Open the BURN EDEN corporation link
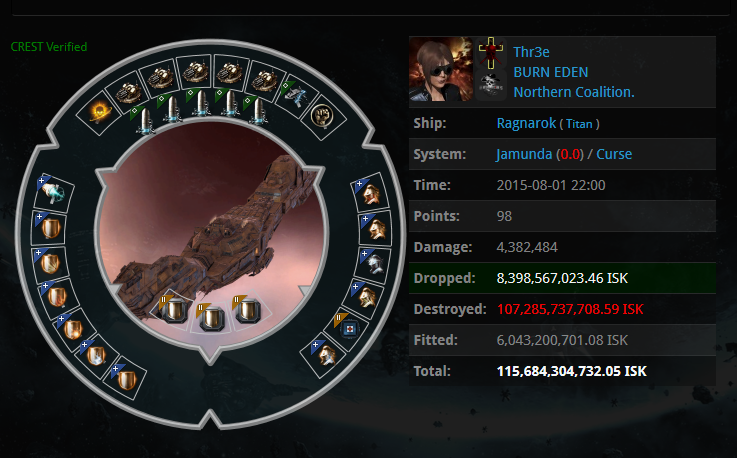 [x=550, y=72]
